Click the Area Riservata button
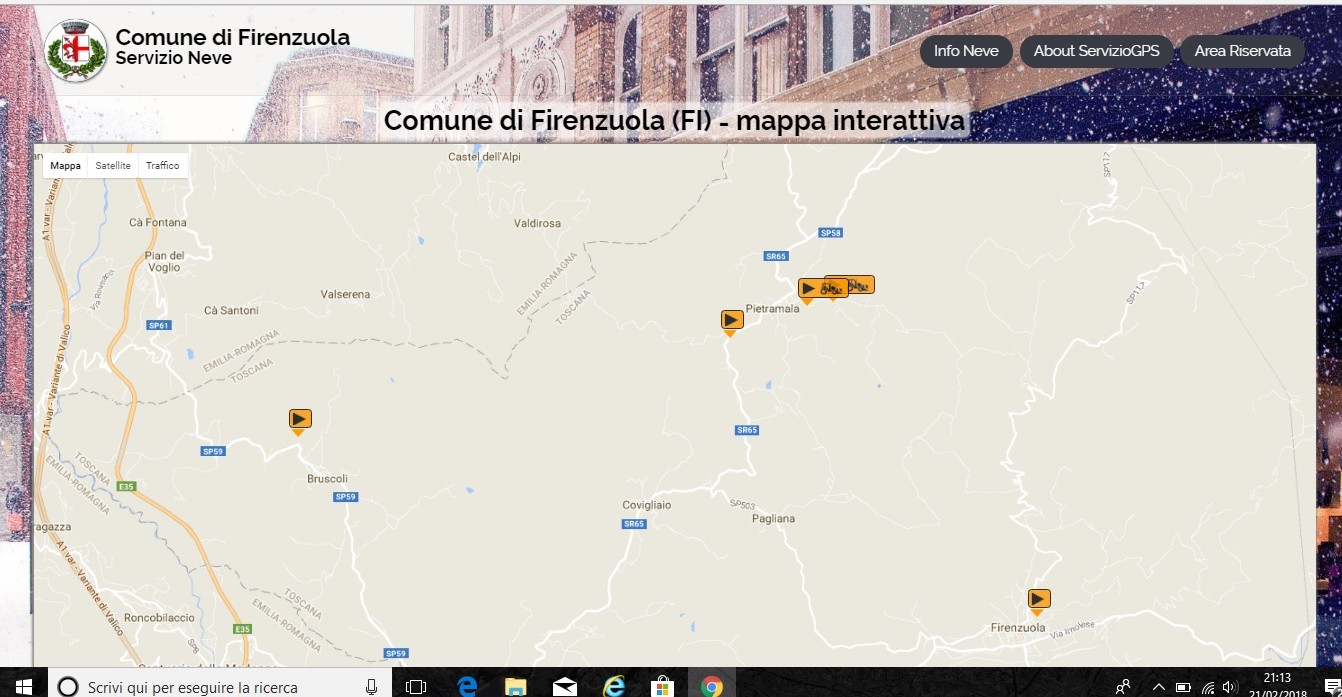This screenshot has height=697, width=1342. click(x=1242, y=50)
